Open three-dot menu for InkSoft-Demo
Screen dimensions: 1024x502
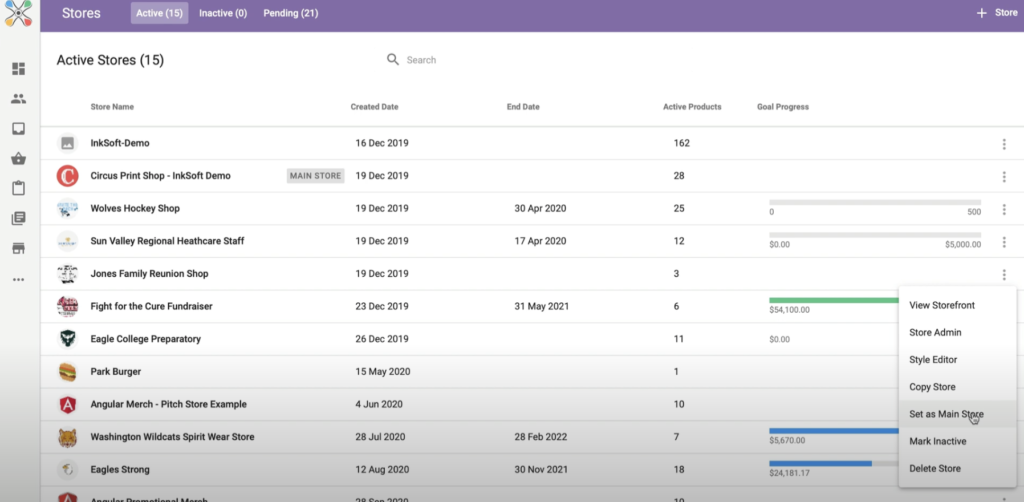click(1004, 144)
